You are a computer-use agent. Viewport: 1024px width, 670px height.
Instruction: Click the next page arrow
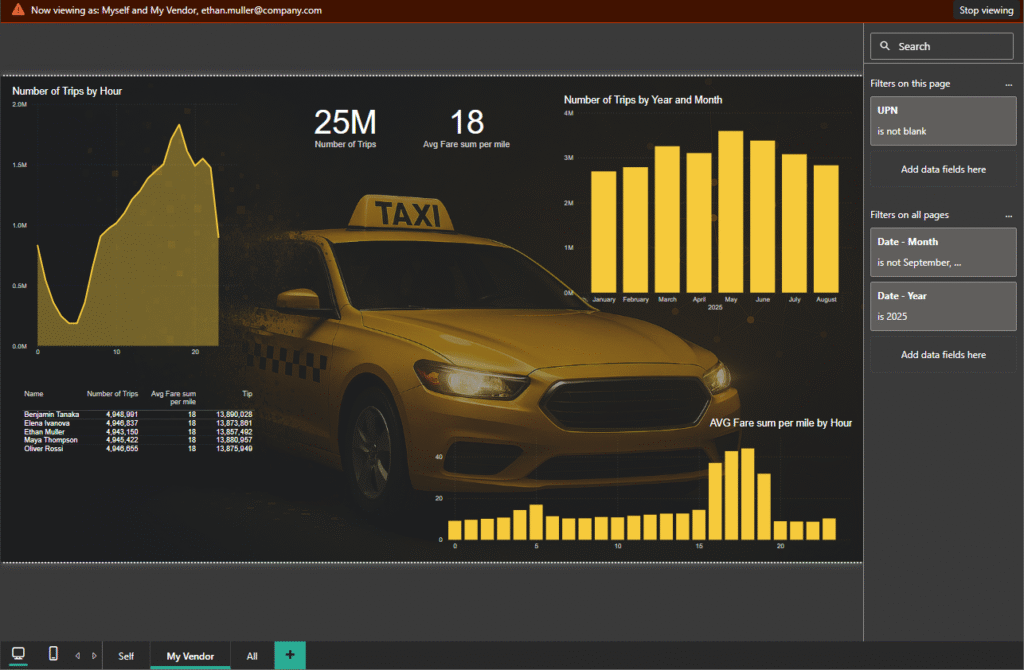tap(94, 656)
